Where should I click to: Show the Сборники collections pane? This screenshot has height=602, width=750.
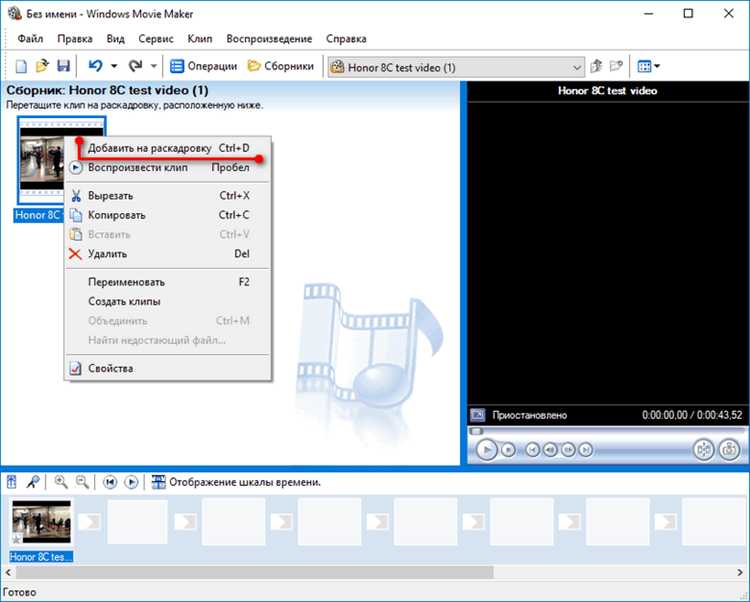pyautogui.click(x=280, y=66)
